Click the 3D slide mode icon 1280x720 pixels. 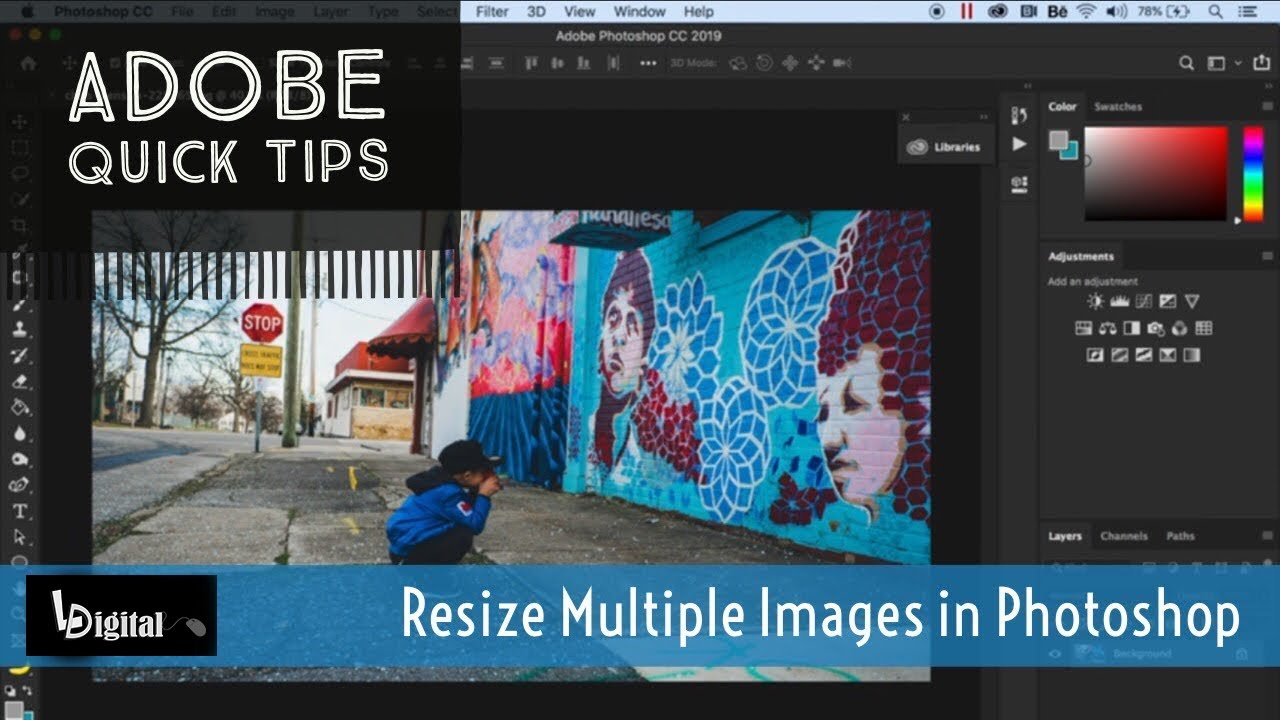[x=816, y=63]
